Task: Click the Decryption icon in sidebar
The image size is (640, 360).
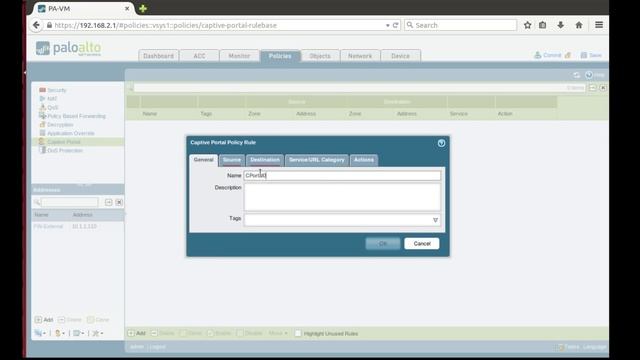Action: coord(42,124)
